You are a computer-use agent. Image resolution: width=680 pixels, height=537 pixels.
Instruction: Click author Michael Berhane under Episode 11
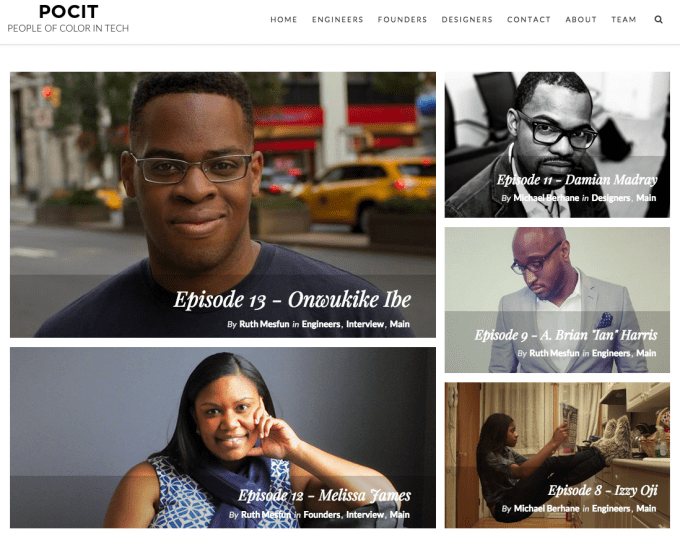546,198
